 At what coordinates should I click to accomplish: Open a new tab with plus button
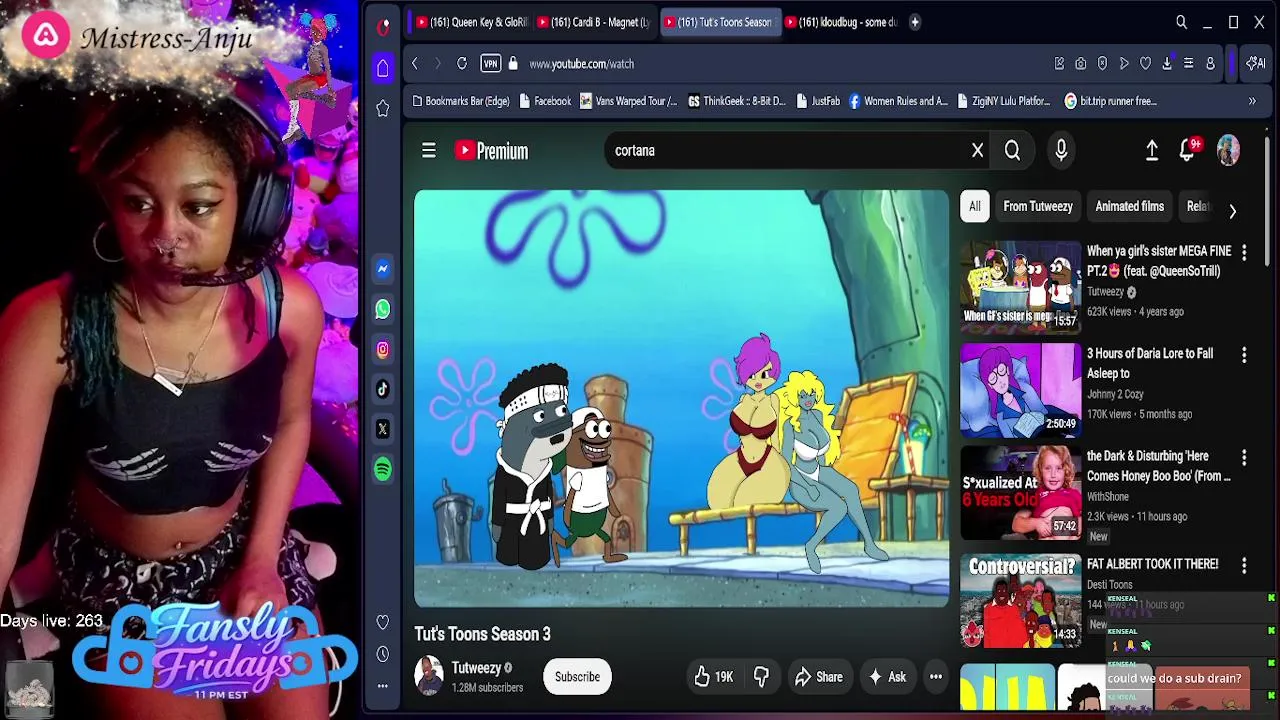click(x=914, y=22)
